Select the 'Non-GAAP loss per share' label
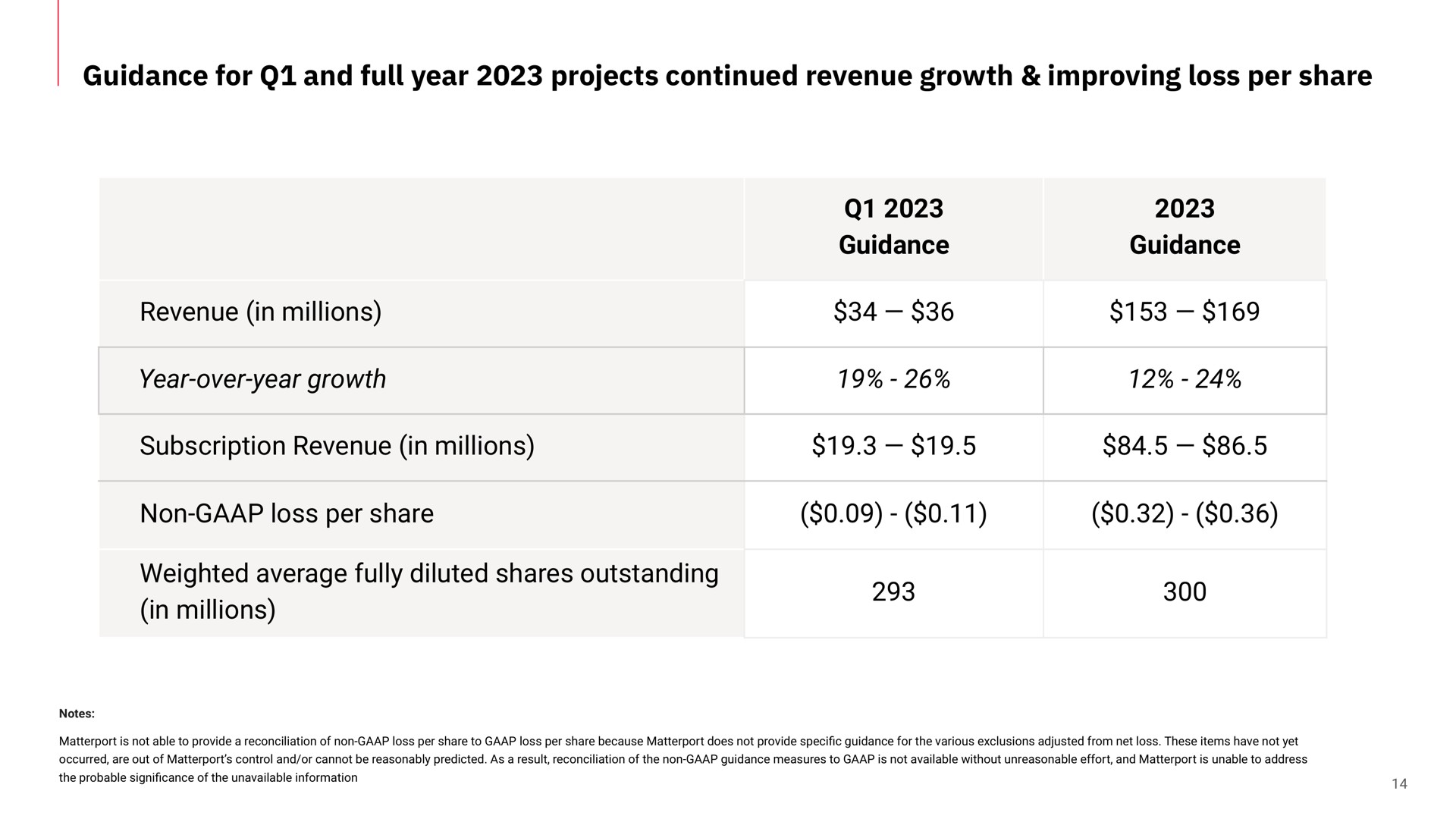 pyautogui.click(x=287, y=514)
